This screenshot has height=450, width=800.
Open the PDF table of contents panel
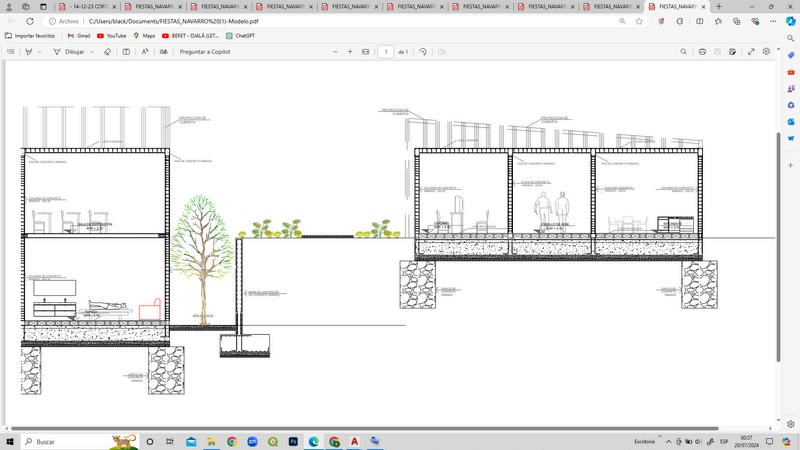click(x=11, y=52)
